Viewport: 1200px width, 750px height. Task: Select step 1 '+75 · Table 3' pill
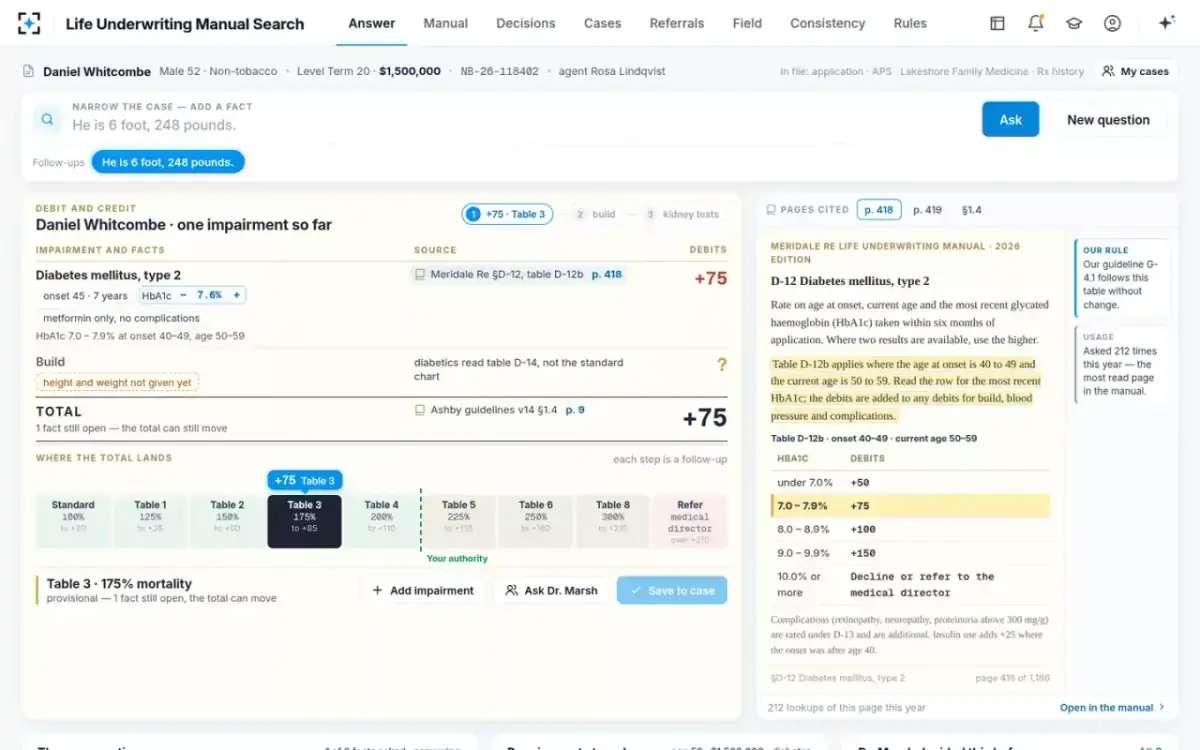pyautogui.click(x=507, y=214)
